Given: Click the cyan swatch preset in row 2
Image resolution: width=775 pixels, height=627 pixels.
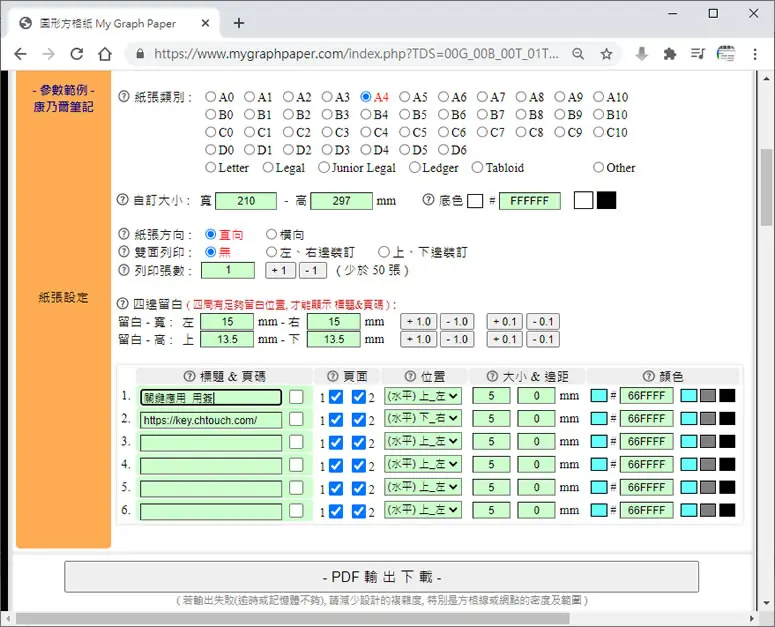Looking at the screenshot, I should click(x=689, y=418).
